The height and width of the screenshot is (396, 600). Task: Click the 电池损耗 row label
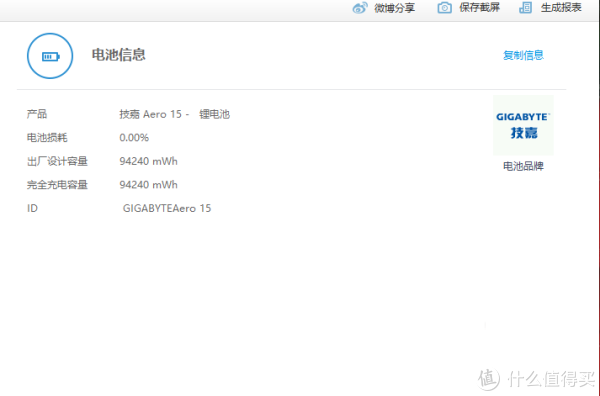[47, 138]
